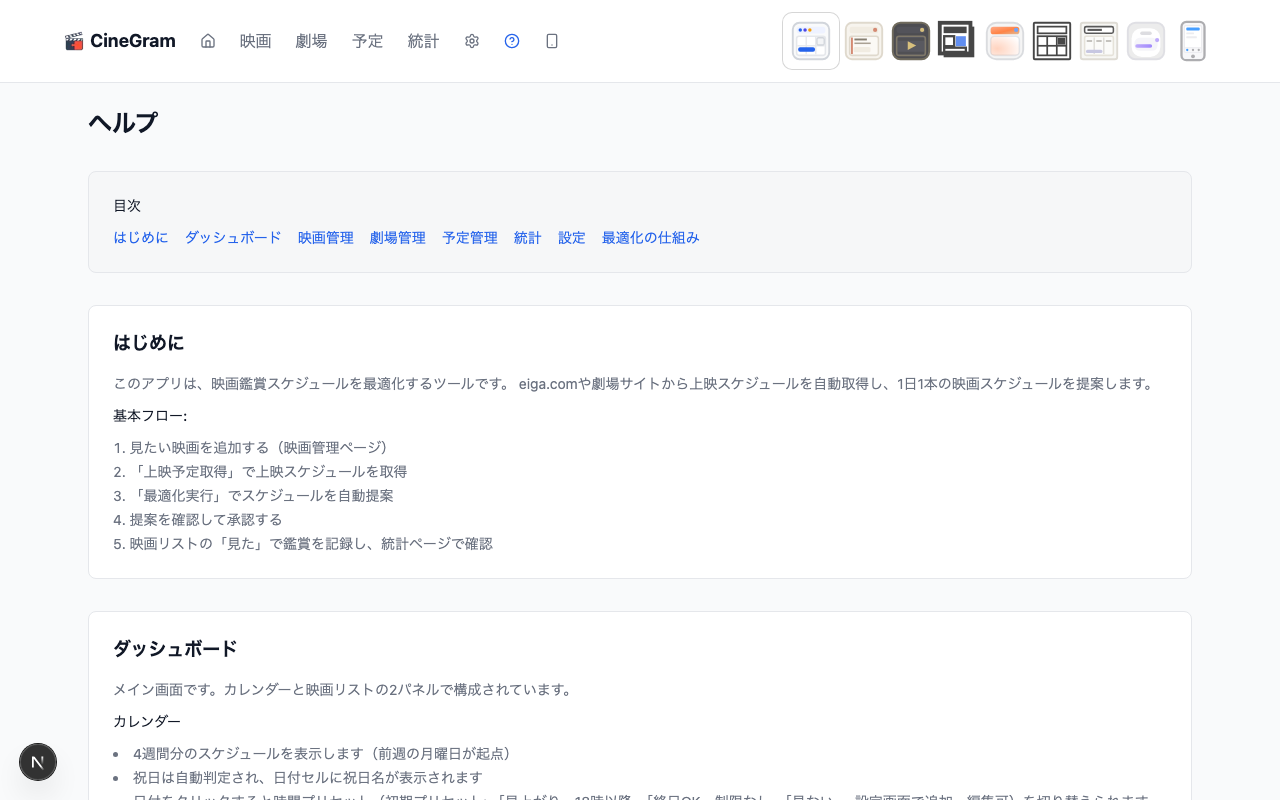Viewport: 1280px width, 800px height.
Task: Choose the purple bubble soft theme icon
Action: click(1145, 41)
